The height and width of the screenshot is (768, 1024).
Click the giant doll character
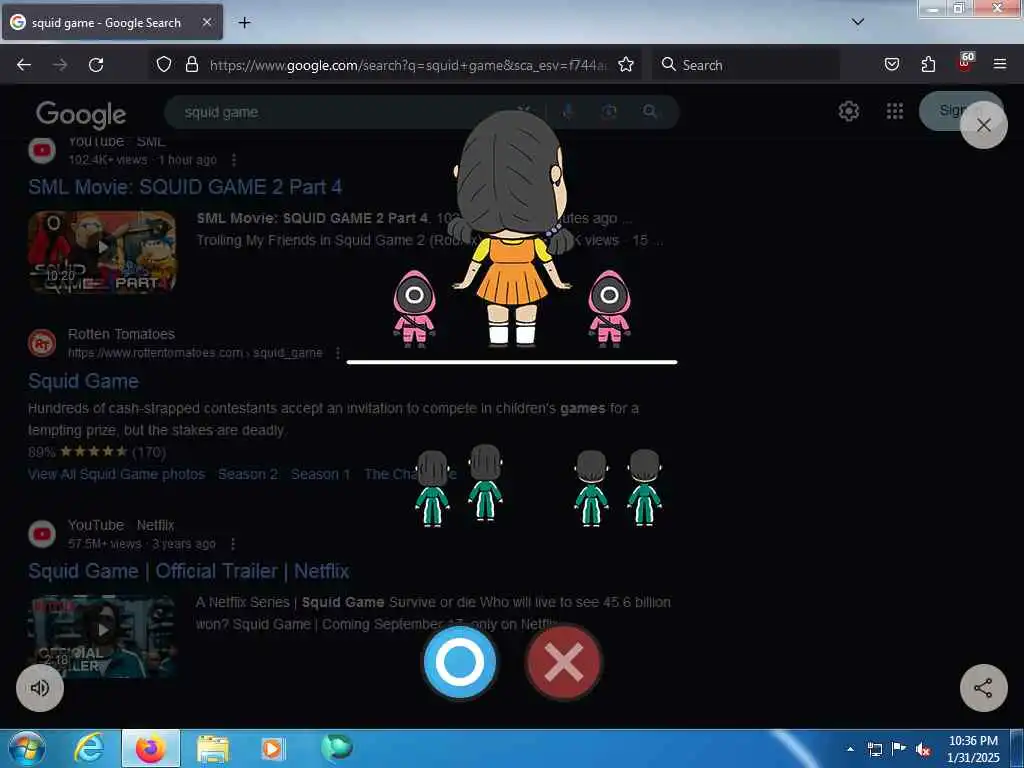(511, 227)
